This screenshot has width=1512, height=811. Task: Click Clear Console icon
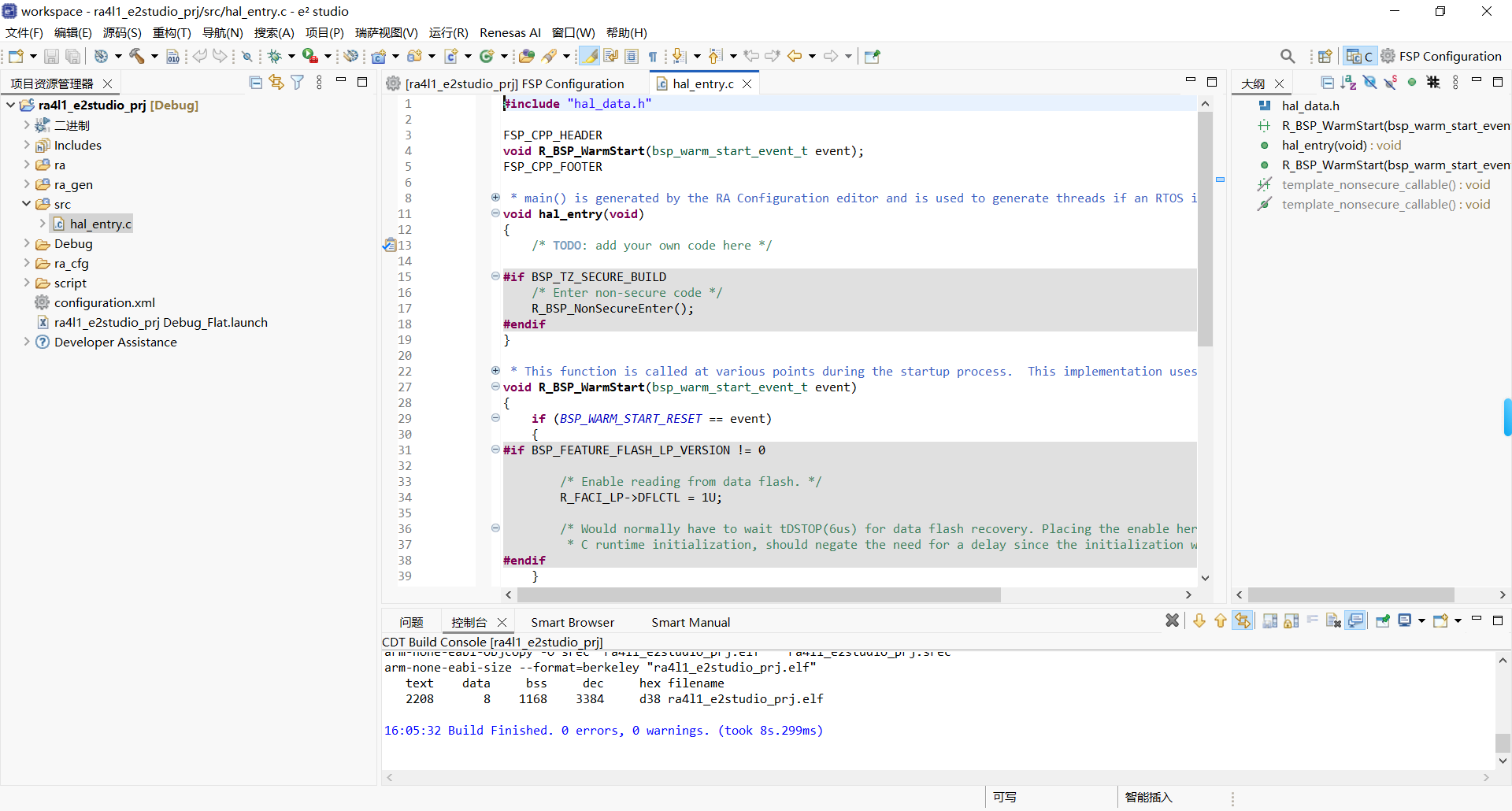pyautogui.click(x=1333, y=621)
